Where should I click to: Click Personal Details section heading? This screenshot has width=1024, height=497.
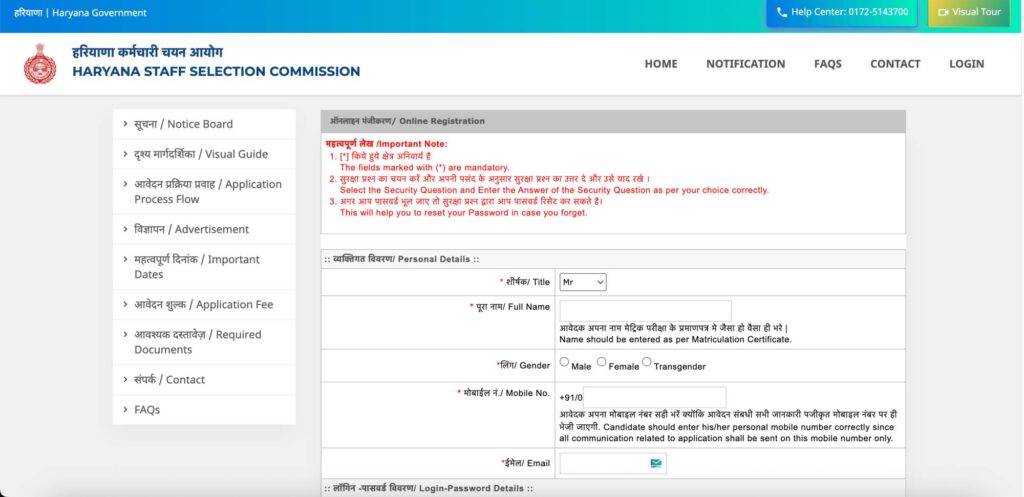(x=402, y=259)
